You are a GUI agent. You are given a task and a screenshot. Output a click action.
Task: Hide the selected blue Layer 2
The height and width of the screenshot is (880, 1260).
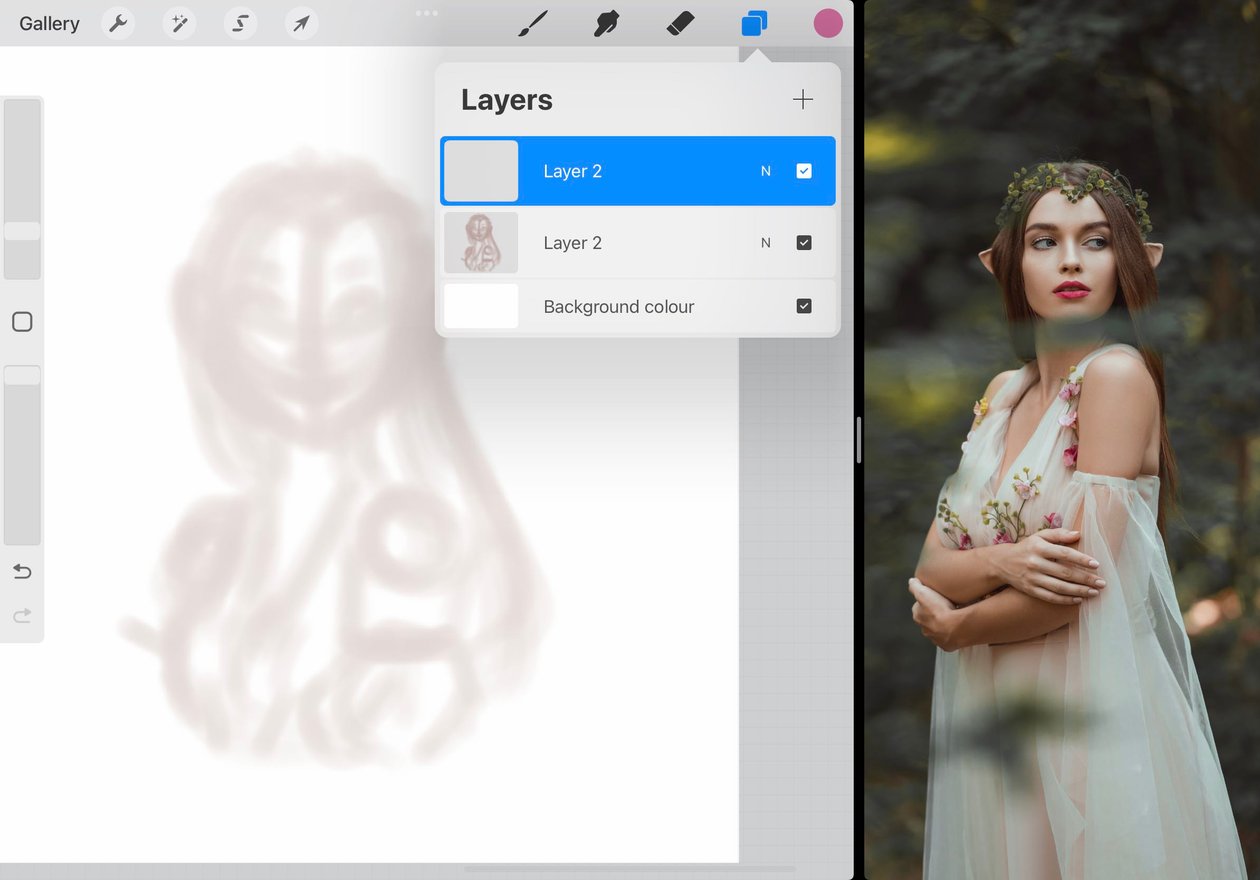pos(804,171)
